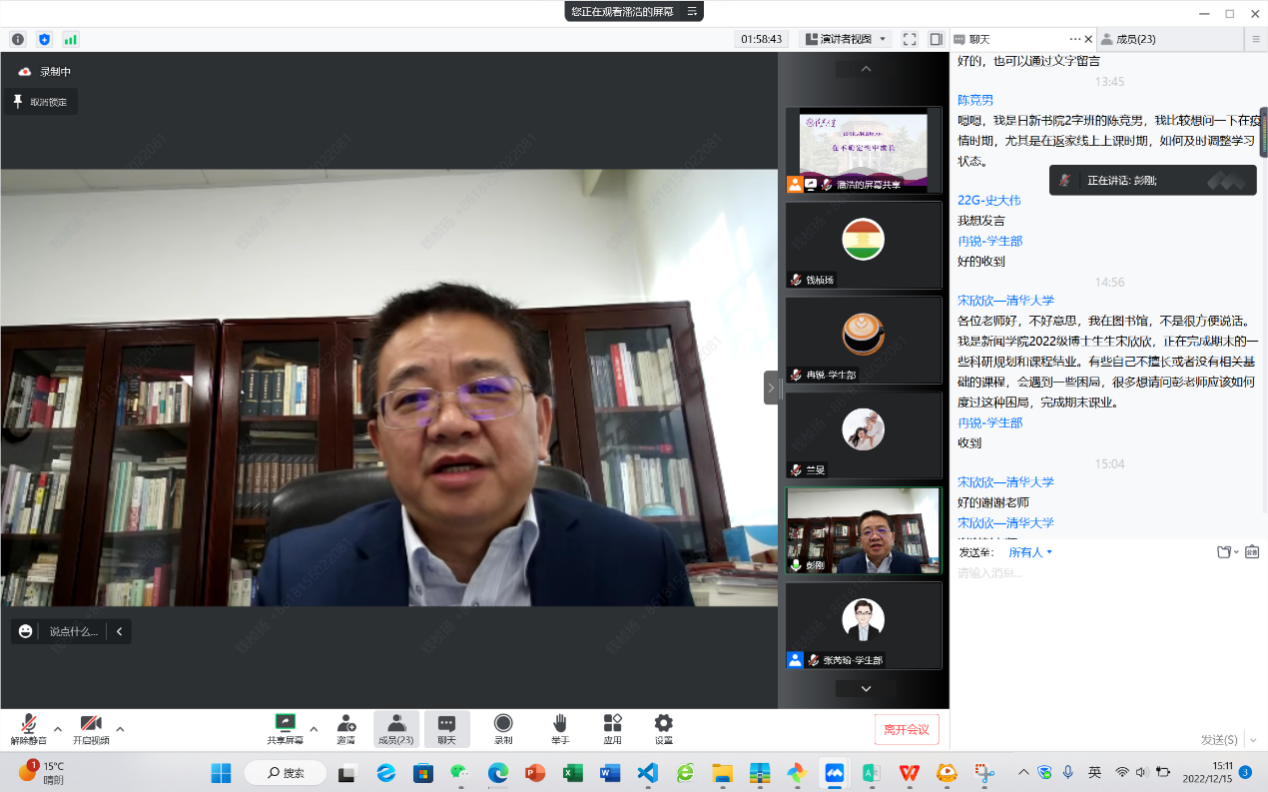Open meeting Settings (设置) gear

click(663, 727)
